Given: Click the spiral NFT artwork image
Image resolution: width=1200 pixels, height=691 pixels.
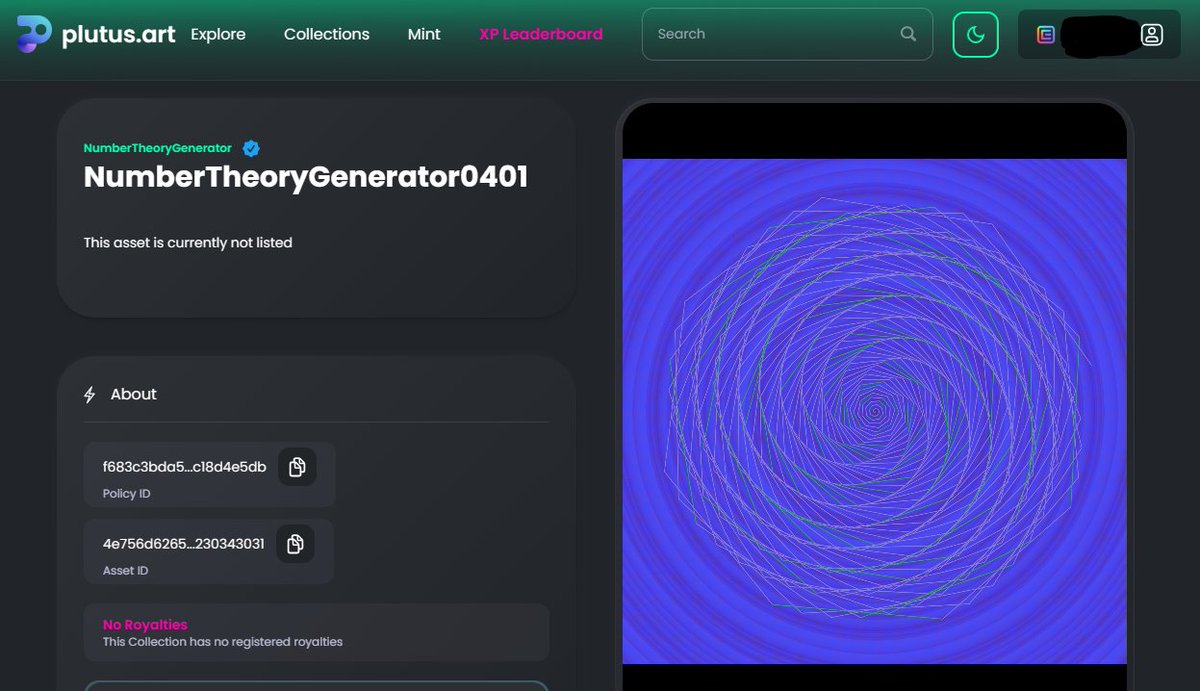Looking at the screenshot, I should point(875,411).
